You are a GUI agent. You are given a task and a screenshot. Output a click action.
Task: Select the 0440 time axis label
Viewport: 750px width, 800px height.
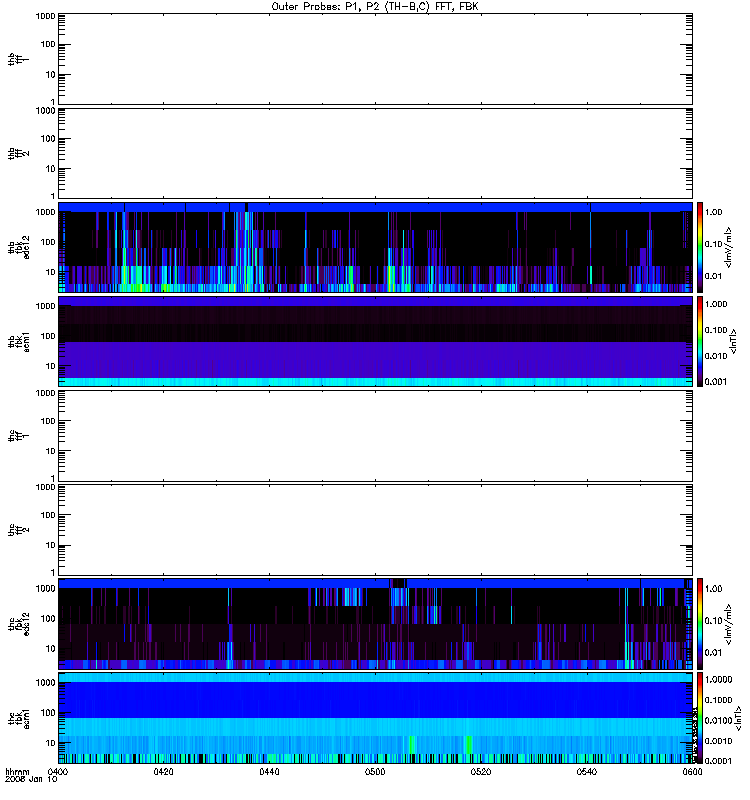(x=269, y=772)
